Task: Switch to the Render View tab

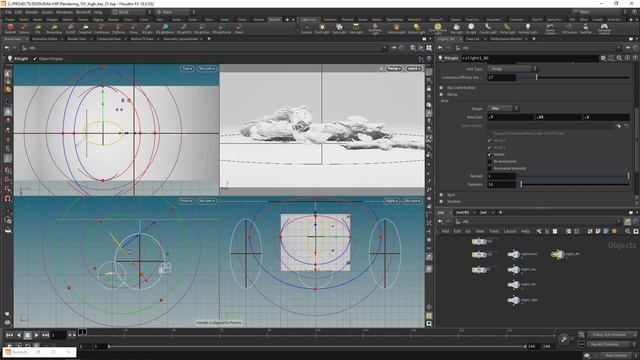Action: click(77, 39)
